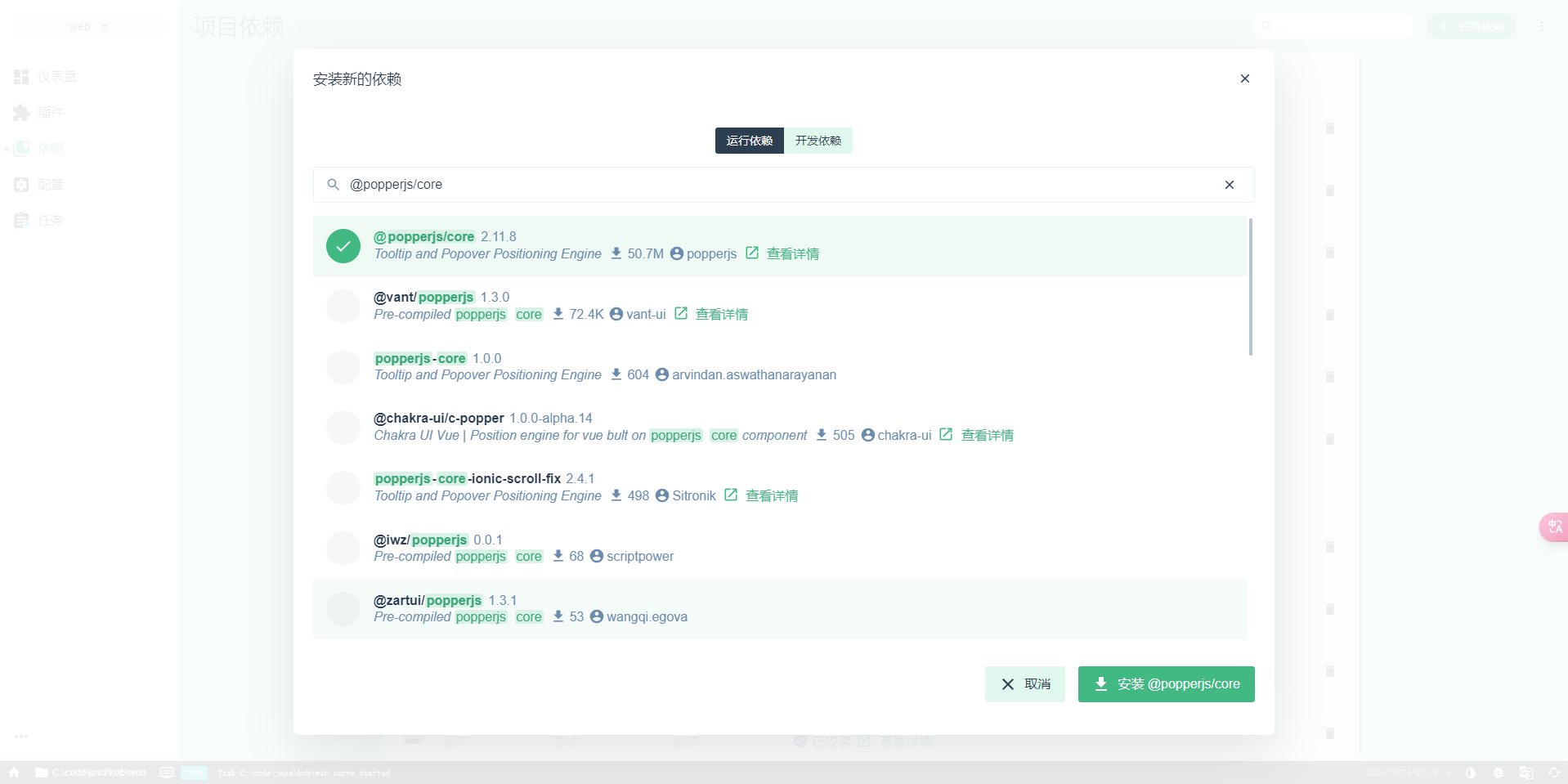Screen dimensions: 1568x784
Task: Open the language translate icon in the status bar
Action: pos(1526,773)
